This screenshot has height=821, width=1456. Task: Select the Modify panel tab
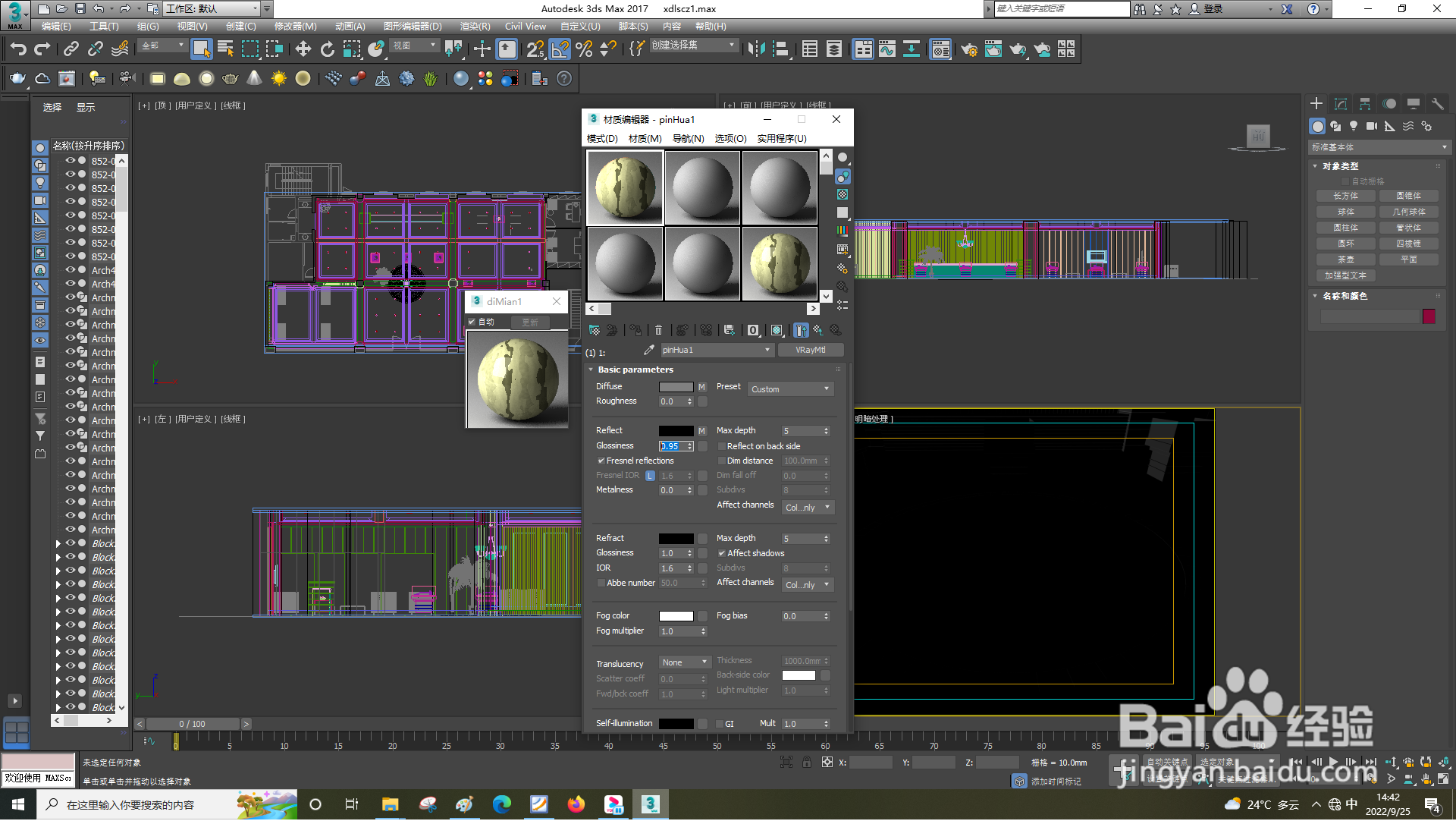point(1341,103)
